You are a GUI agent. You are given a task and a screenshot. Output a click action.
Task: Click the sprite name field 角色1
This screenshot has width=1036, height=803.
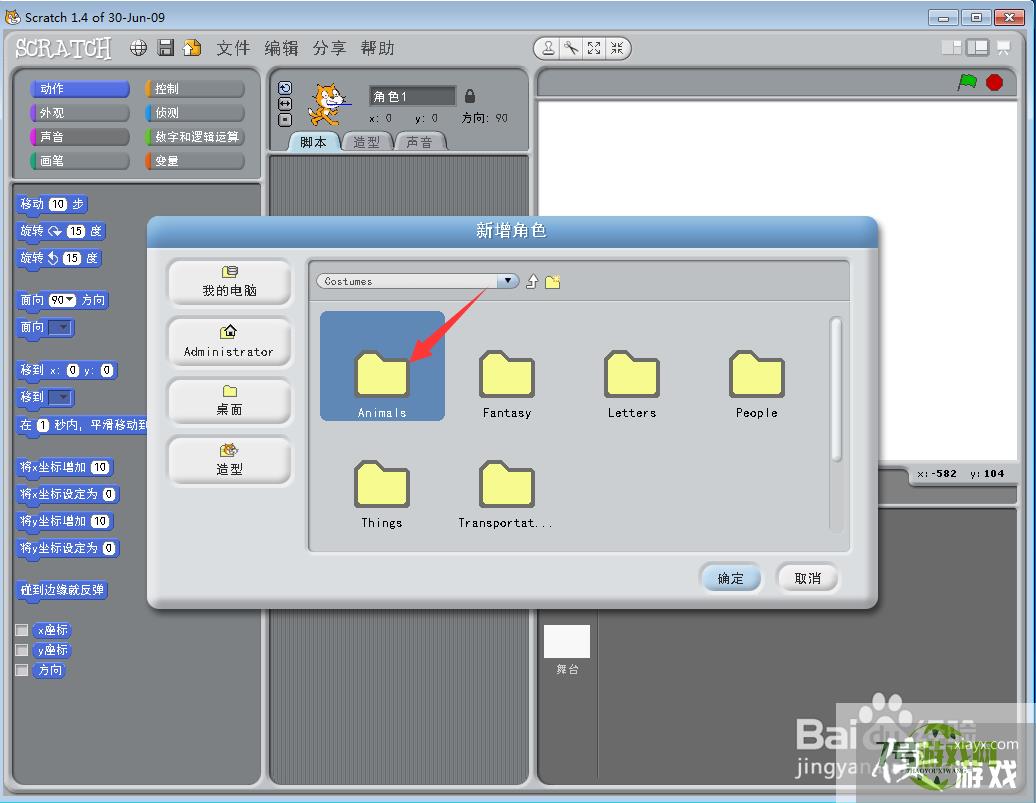point(412,96)
